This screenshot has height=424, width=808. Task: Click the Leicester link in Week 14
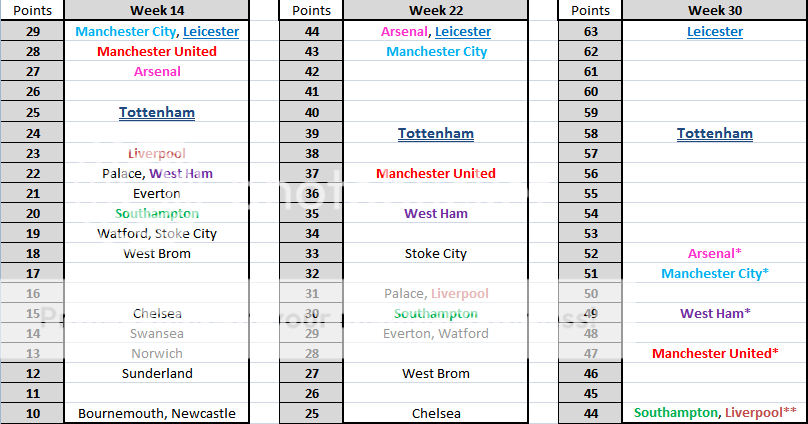pos(211,32)
